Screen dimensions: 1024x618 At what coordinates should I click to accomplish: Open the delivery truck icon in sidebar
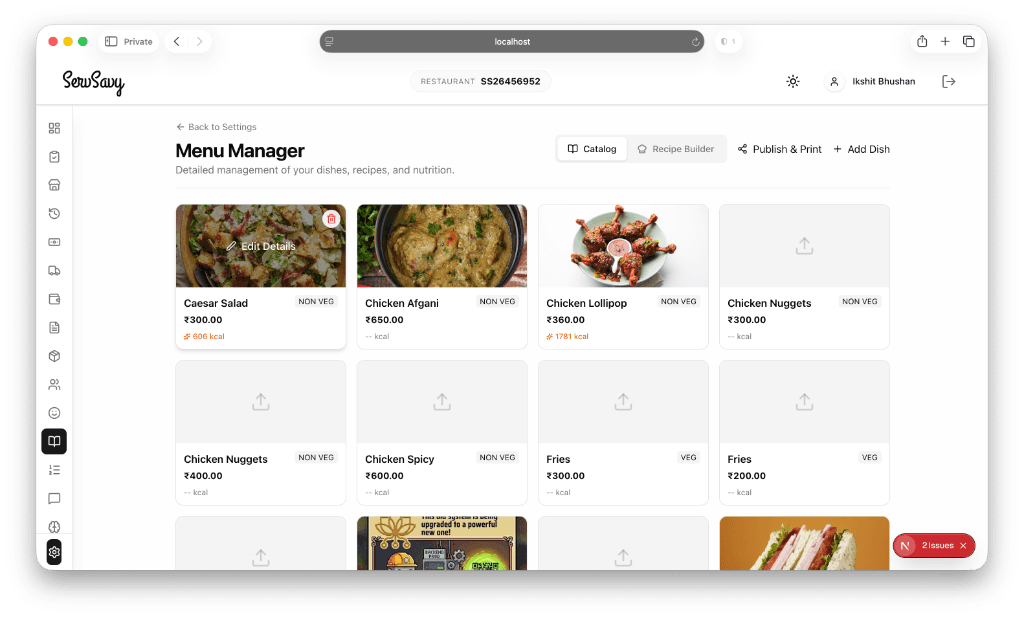point(54,270)
